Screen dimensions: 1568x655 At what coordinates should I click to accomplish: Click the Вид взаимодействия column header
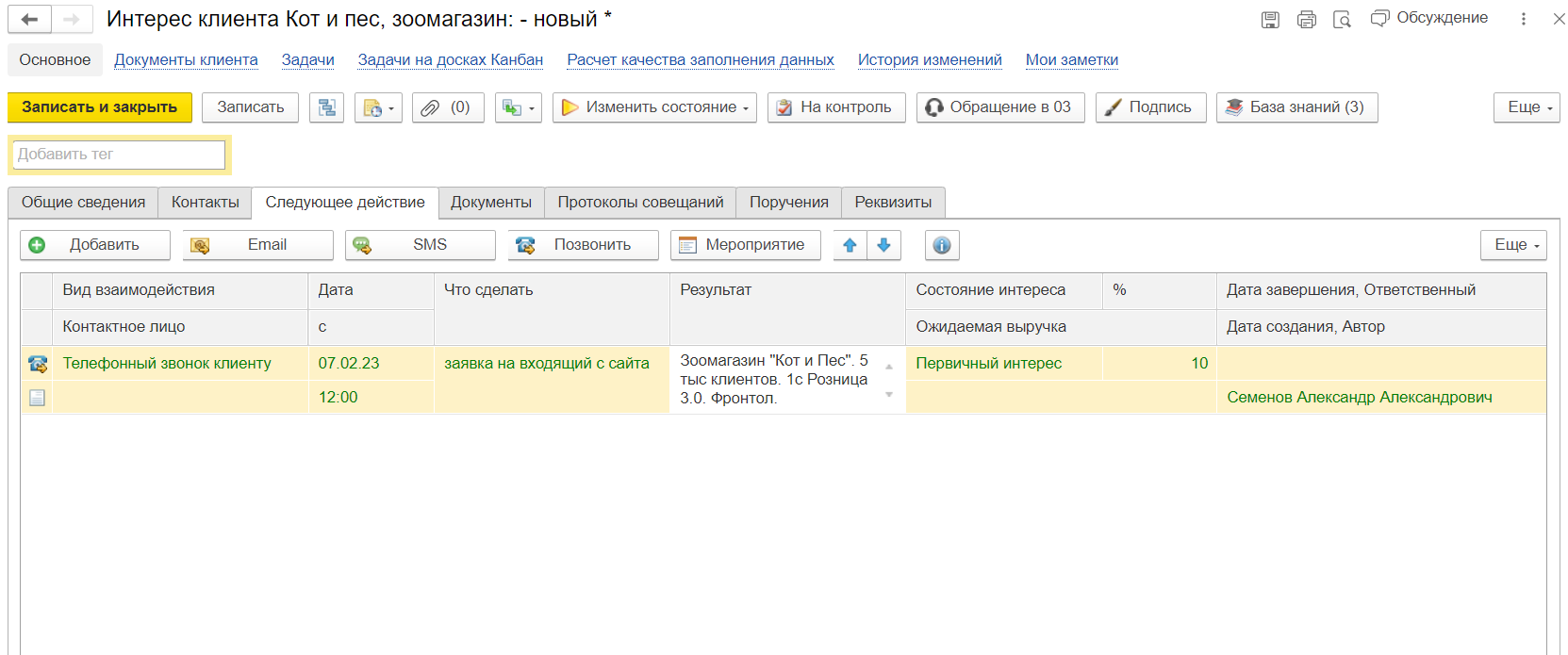point(180,290)
